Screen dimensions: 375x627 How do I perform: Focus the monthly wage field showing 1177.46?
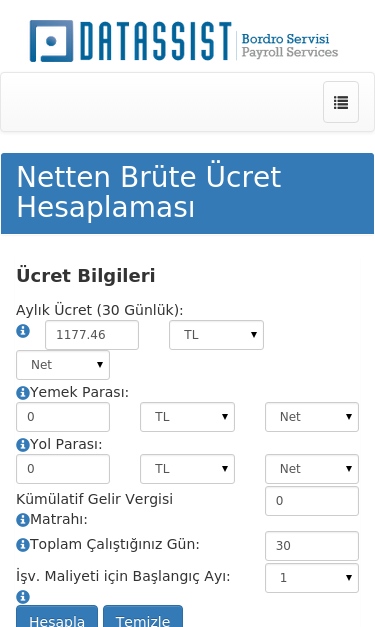point(92,335)
